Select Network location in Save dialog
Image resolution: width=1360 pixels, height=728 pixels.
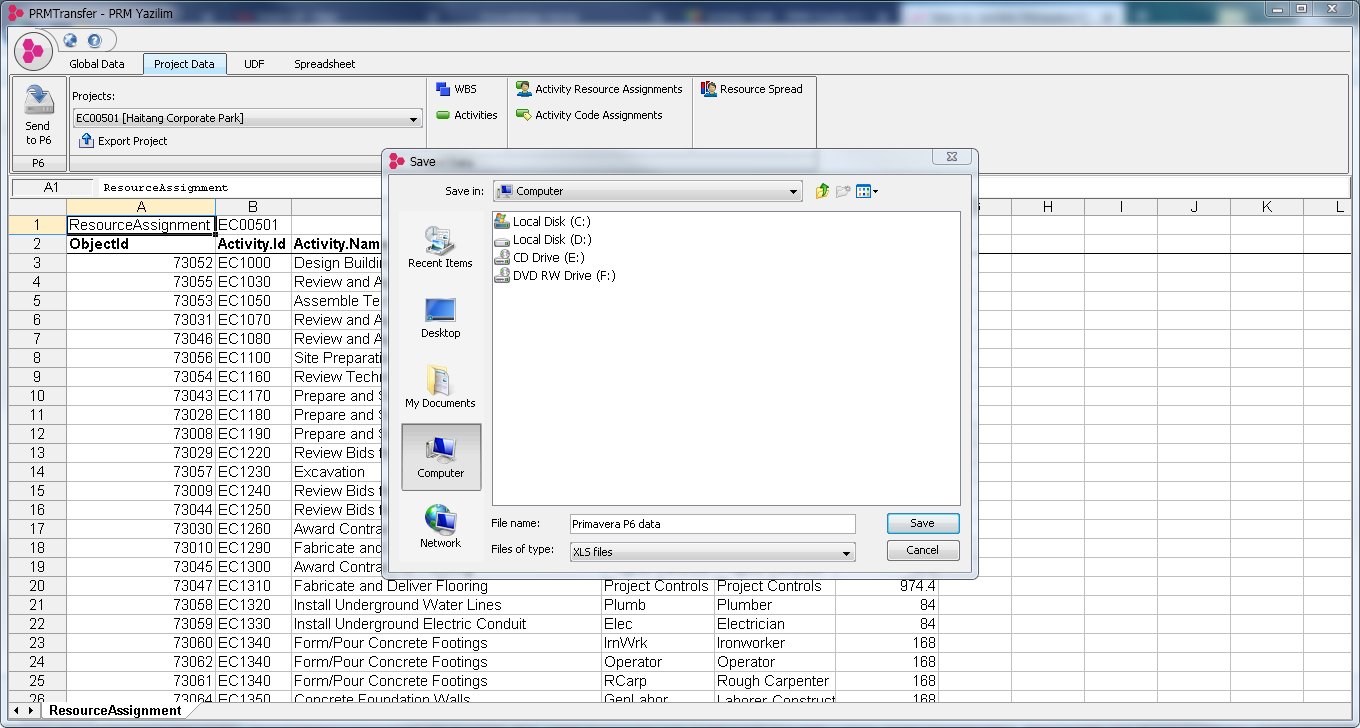coord(440,527)
